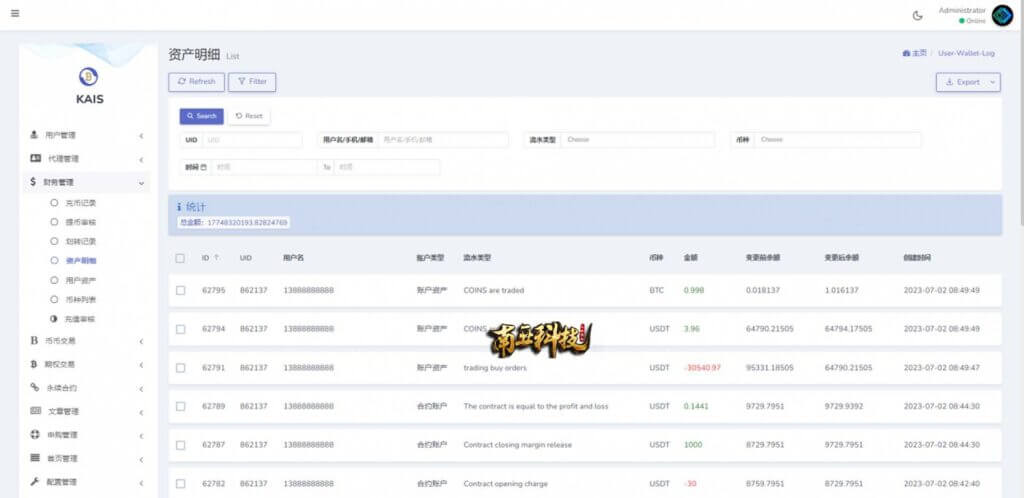The height and width of the screenshot is (498, 1024).
Task: Click the 配置管理 wrench icon
Action: tap(35, 482)
